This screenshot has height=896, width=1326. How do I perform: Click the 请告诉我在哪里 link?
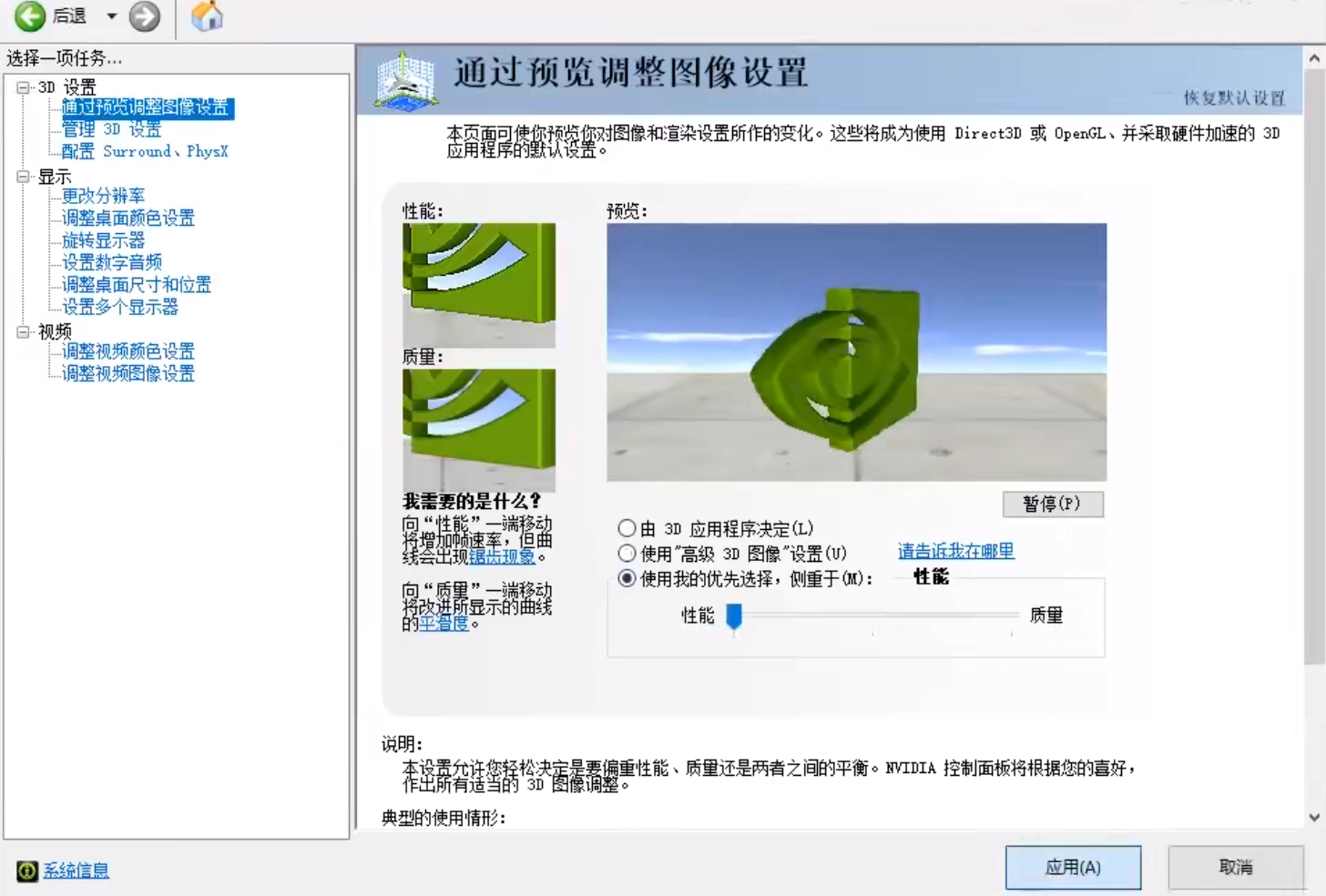pyautogui.click(x=955, y=551)
